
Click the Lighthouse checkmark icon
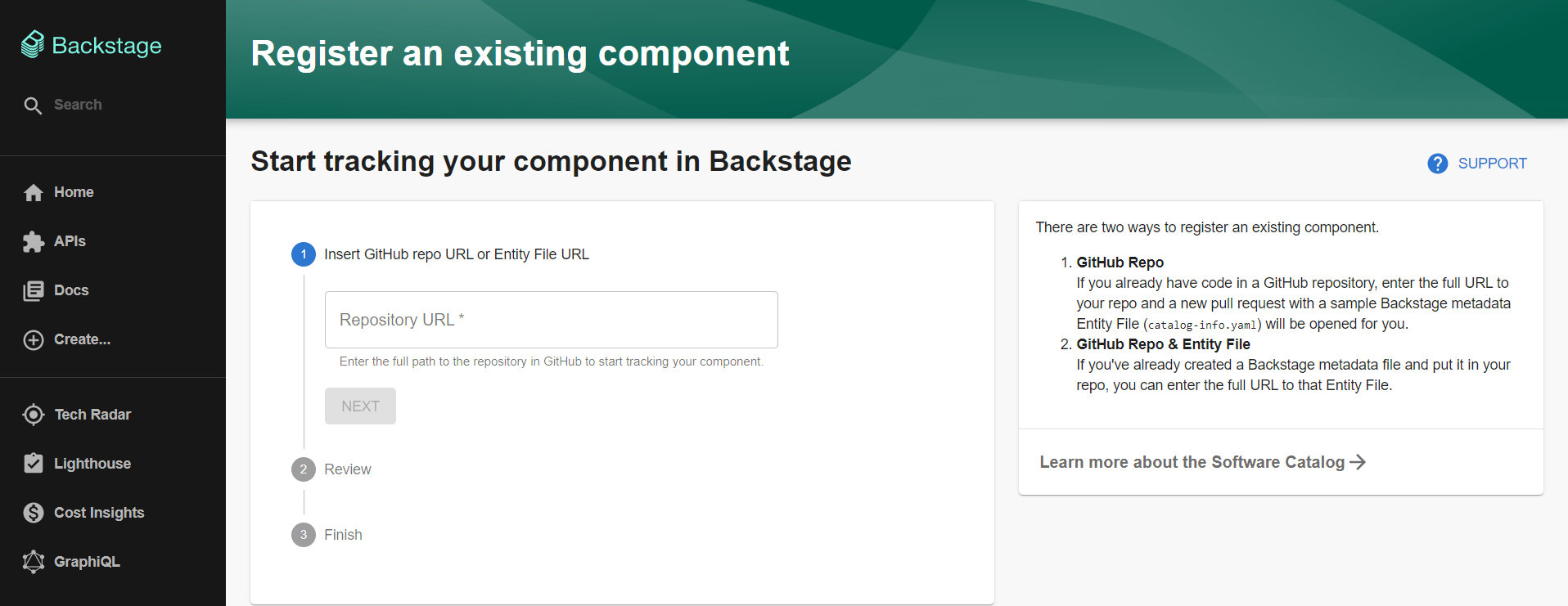pos(34,464)
